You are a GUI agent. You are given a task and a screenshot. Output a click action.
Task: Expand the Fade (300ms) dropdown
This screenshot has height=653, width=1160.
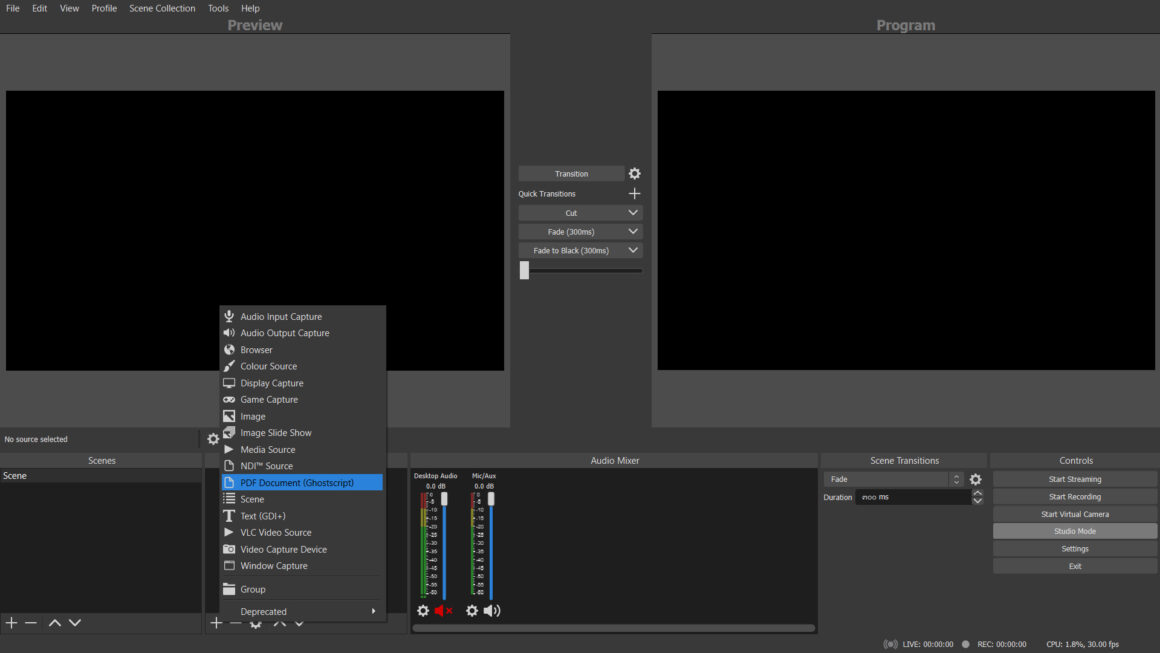pyautogui.click(x=631, y=231)
